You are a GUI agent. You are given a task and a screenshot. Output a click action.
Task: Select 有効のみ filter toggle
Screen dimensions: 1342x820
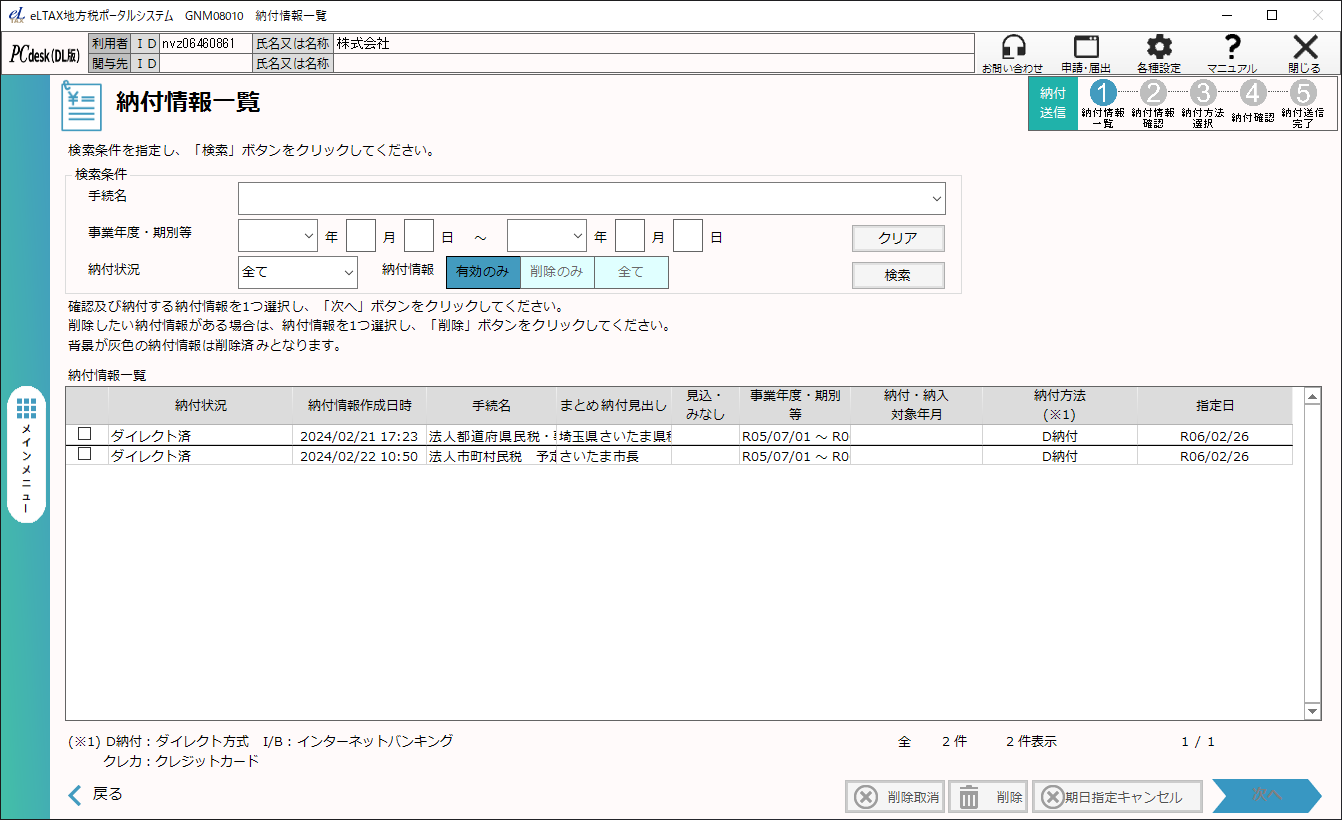coord(483,272)
